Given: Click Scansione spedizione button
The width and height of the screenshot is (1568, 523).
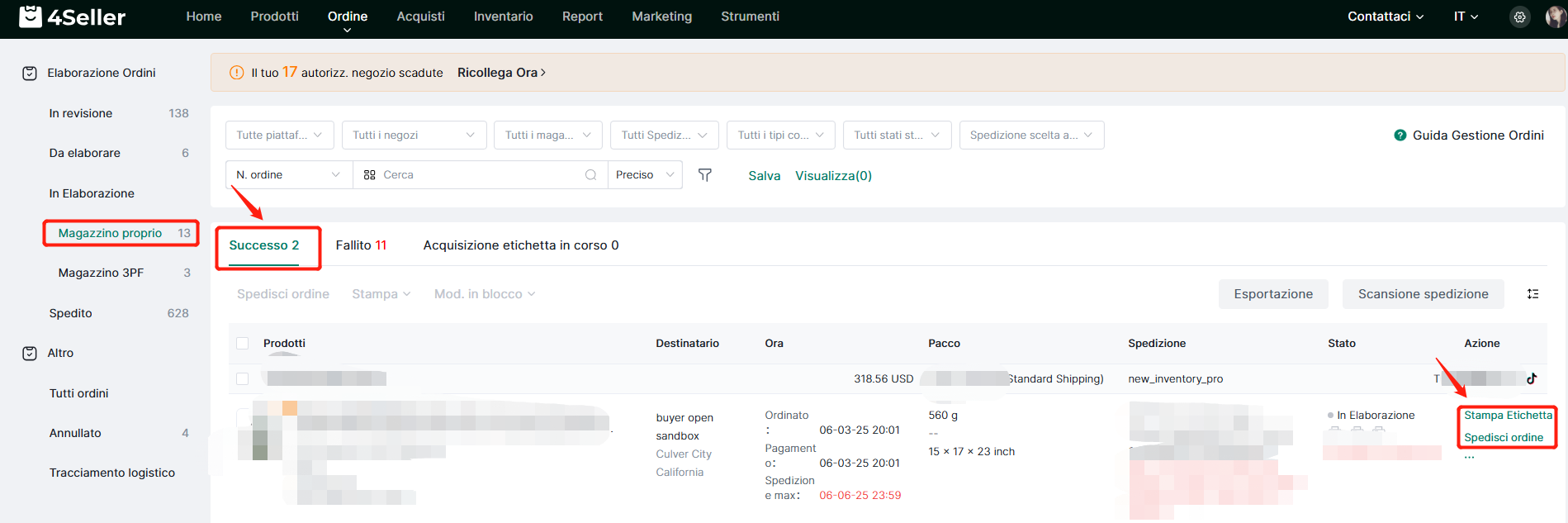Looking at the screenshot, I should 1424,294.
